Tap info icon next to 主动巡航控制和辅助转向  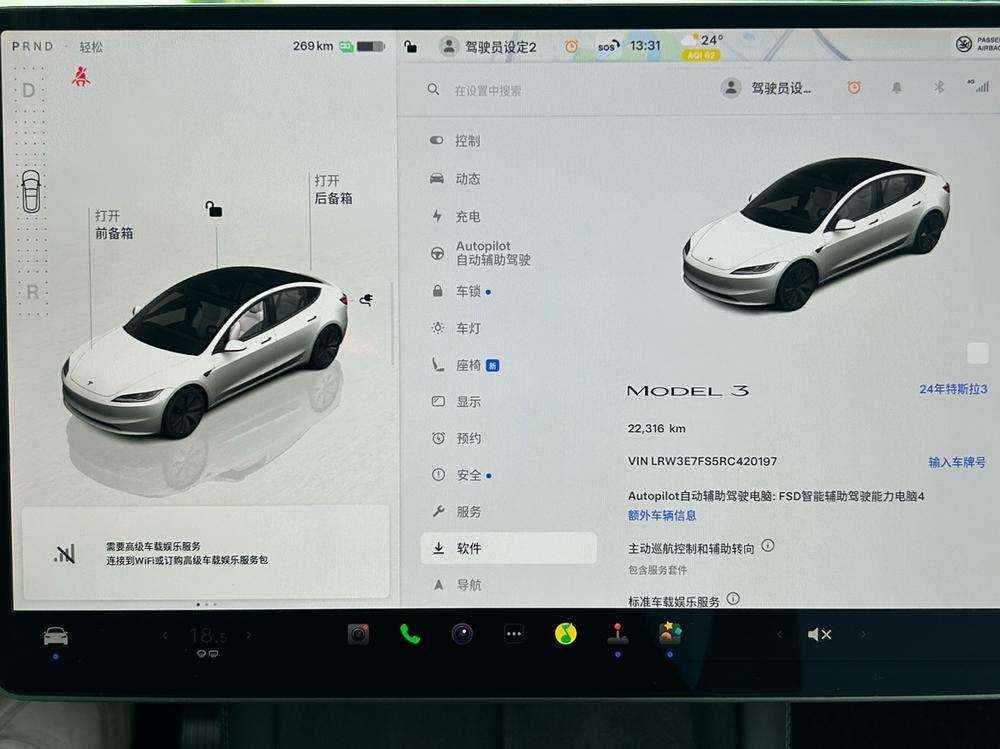pos(768,545)
